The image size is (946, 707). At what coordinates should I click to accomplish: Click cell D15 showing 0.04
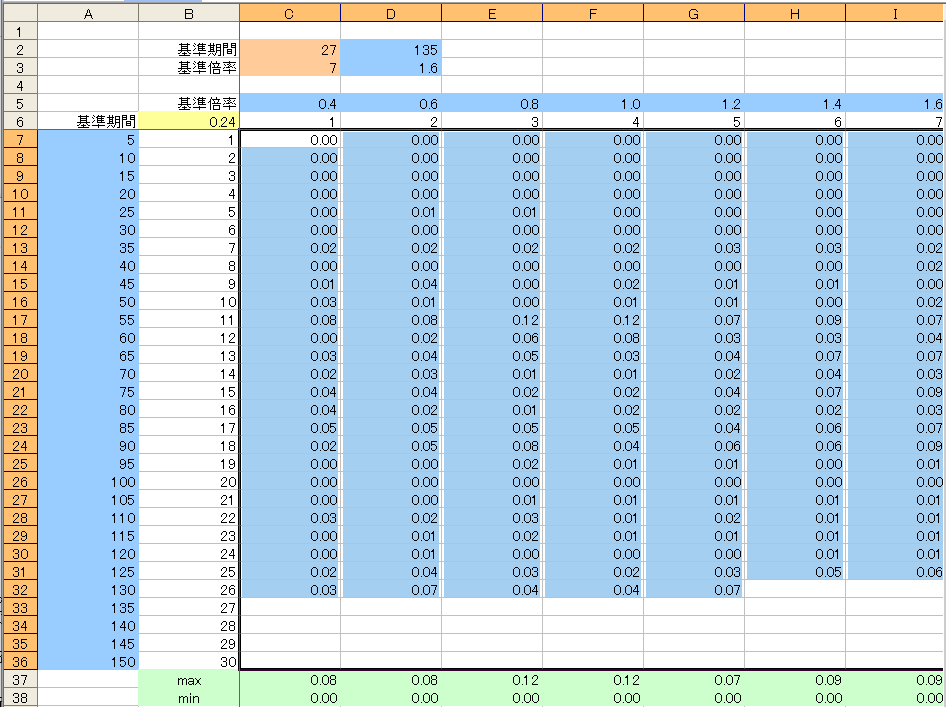[x=391, y=284]
